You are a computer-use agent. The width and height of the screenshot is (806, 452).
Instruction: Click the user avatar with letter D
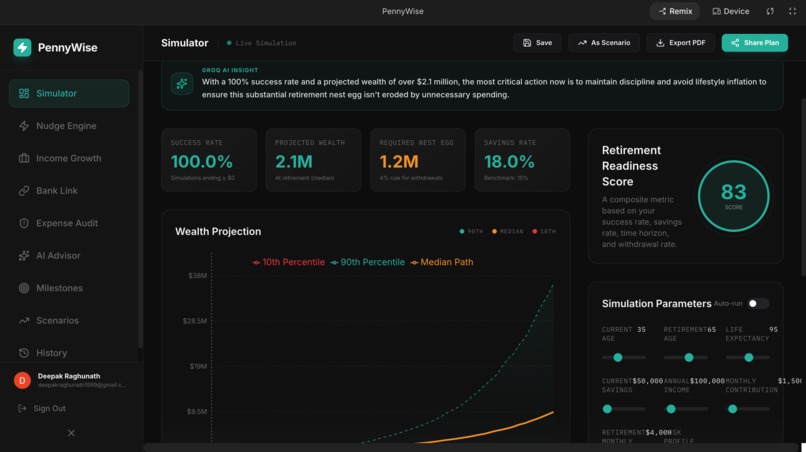click(22, 380)
